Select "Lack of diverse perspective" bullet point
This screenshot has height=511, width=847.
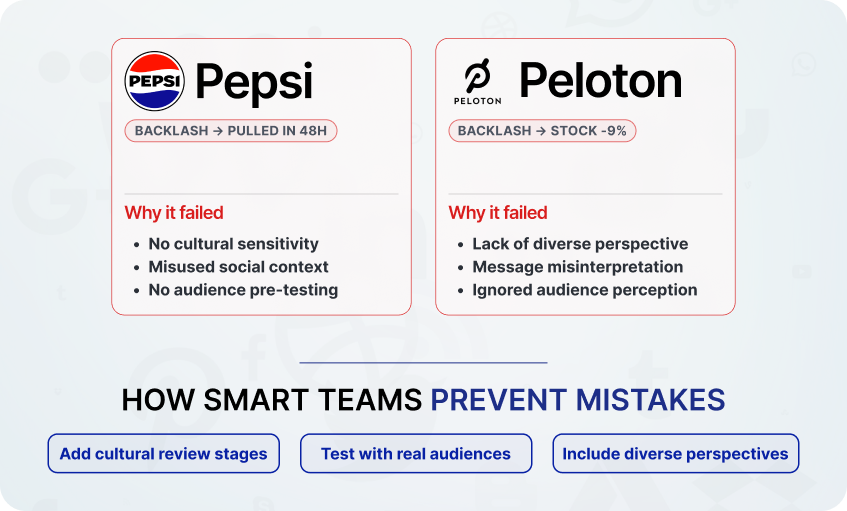point(580,243)
